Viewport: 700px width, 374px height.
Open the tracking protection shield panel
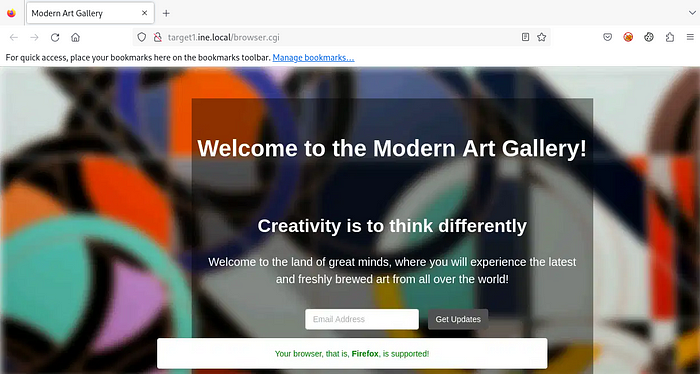point(142,37)
